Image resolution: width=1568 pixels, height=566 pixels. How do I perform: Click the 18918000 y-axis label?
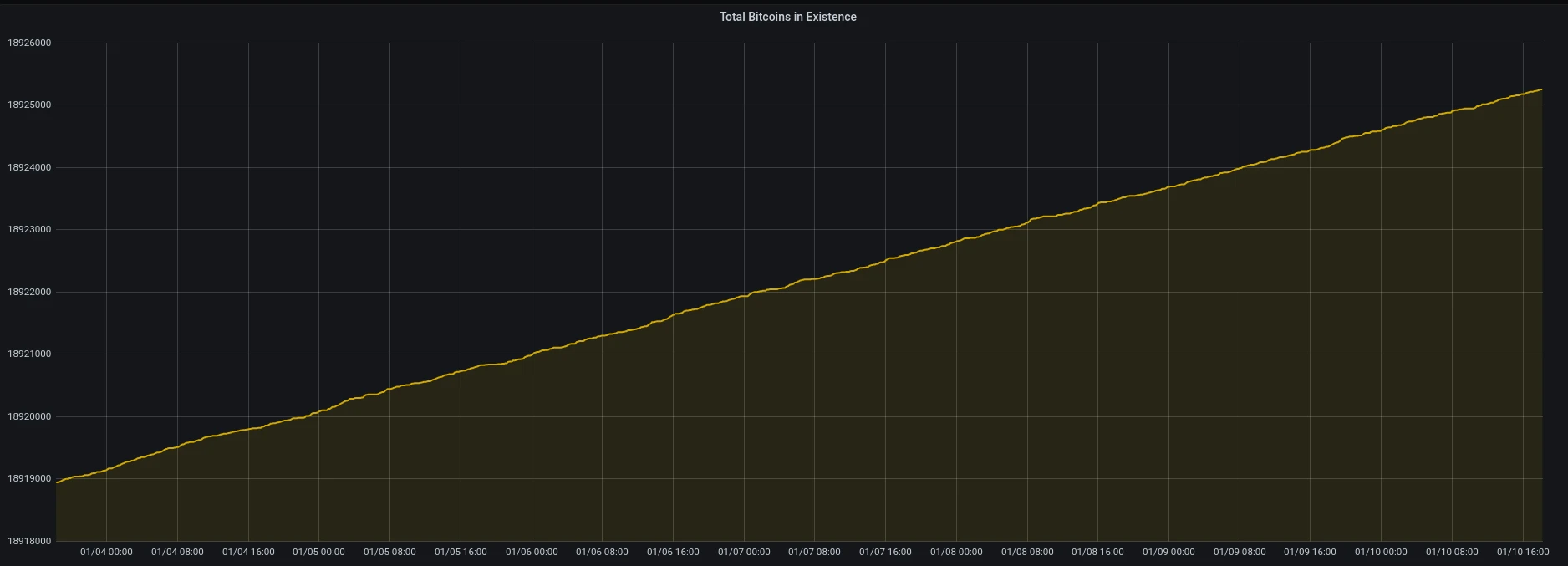[x=29, y=541]
